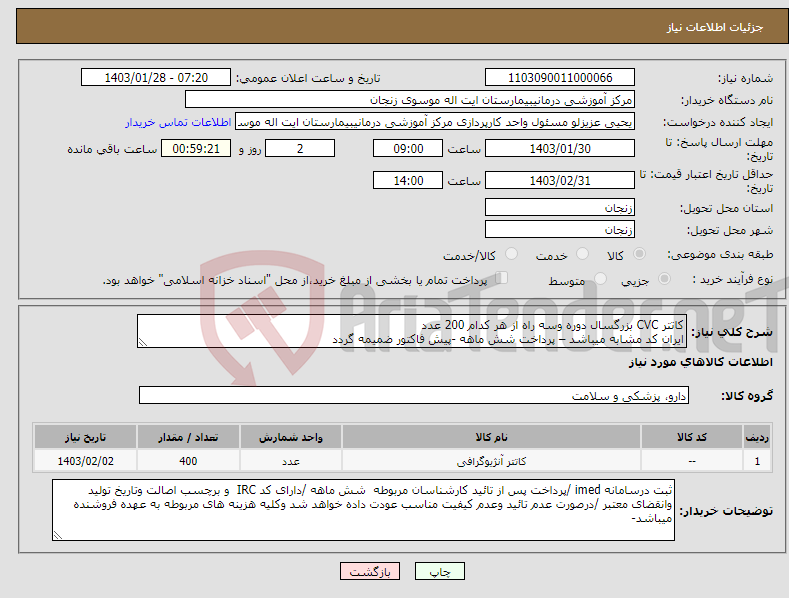Viewport: 789px width, 598px height.
Task: Click the product code cell showing --
Action: tap(692, 461)
